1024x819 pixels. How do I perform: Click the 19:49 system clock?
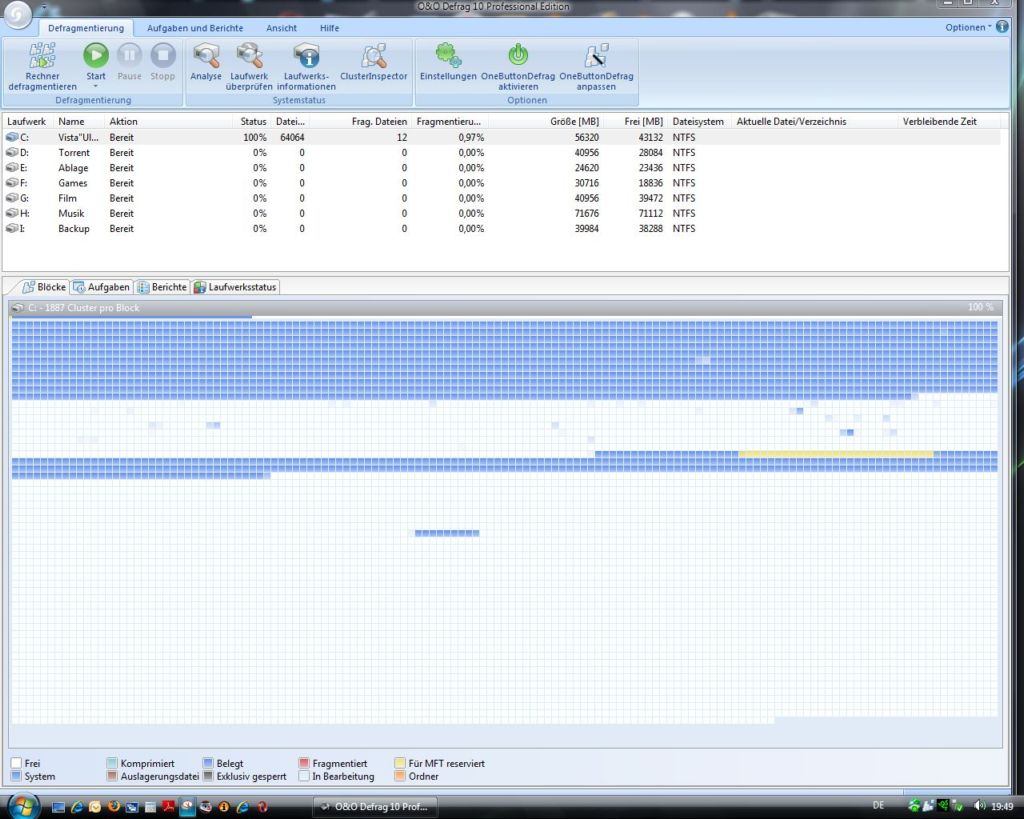[x=1002, y=807]
